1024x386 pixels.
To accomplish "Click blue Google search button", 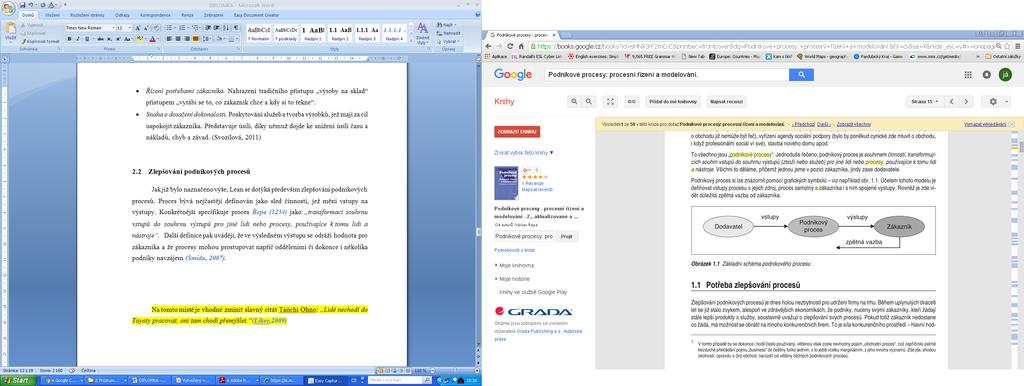I will point(801,74).
